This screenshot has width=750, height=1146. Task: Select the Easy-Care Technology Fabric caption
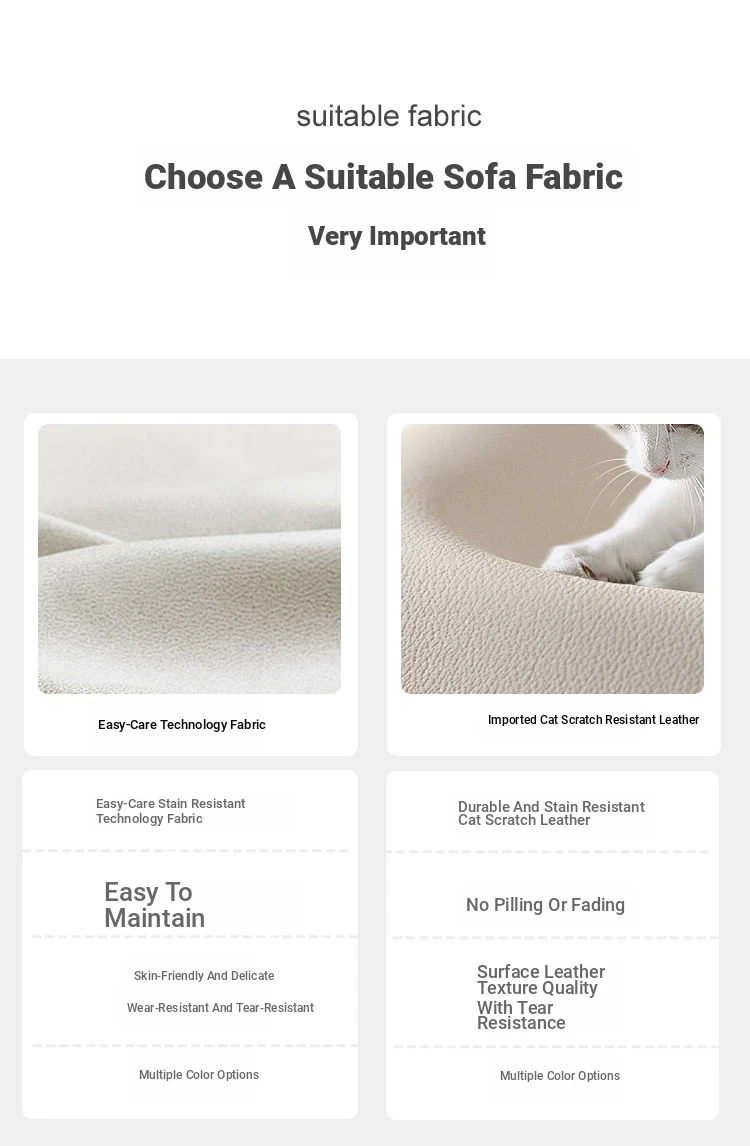(182, 724)
